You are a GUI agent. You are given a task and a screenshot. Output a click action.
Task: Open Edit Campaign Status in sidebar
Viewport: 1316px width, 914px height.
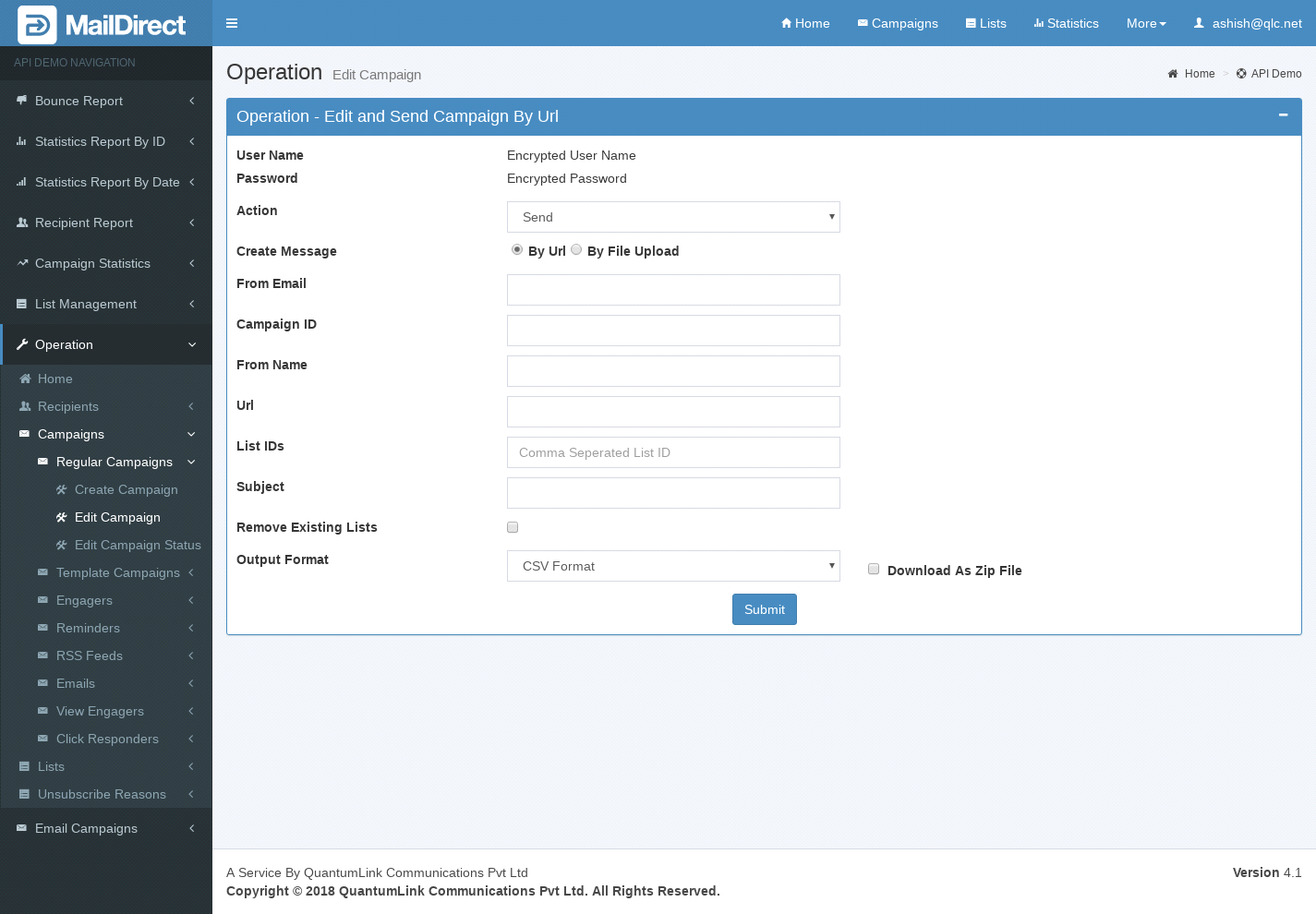point(138,545)
